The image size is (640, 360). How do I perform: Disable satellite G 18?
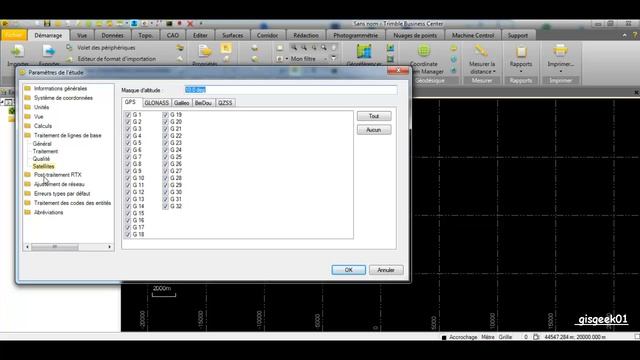coord(128,234)
